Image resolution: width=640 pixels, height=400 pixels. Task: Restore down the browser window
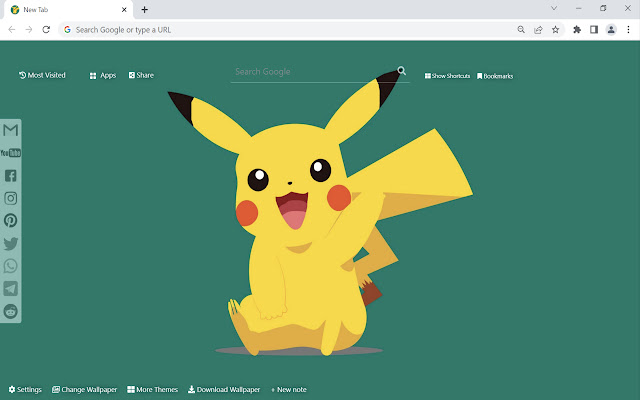603,8
